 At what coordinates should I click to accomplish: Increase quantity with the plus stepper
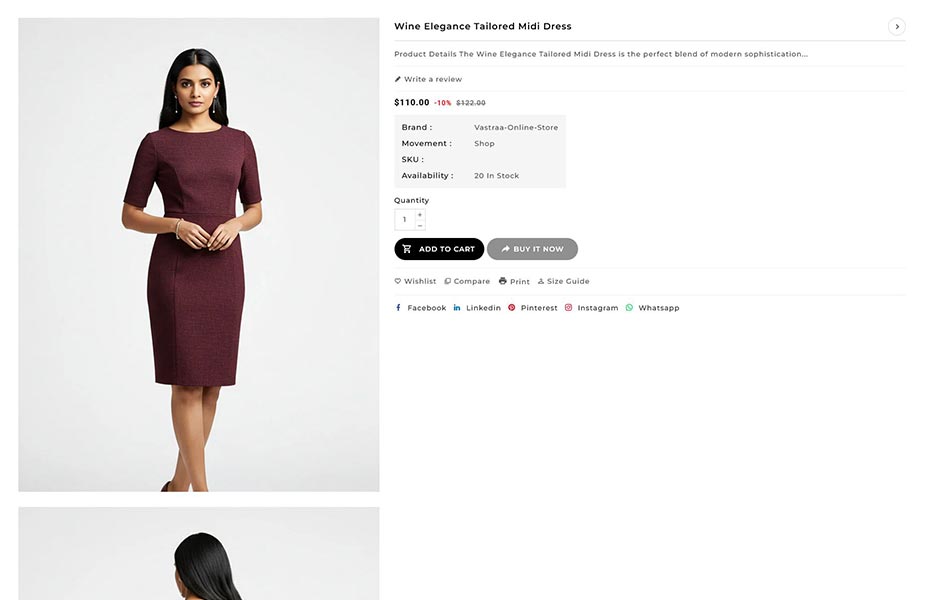pos(420,214)
